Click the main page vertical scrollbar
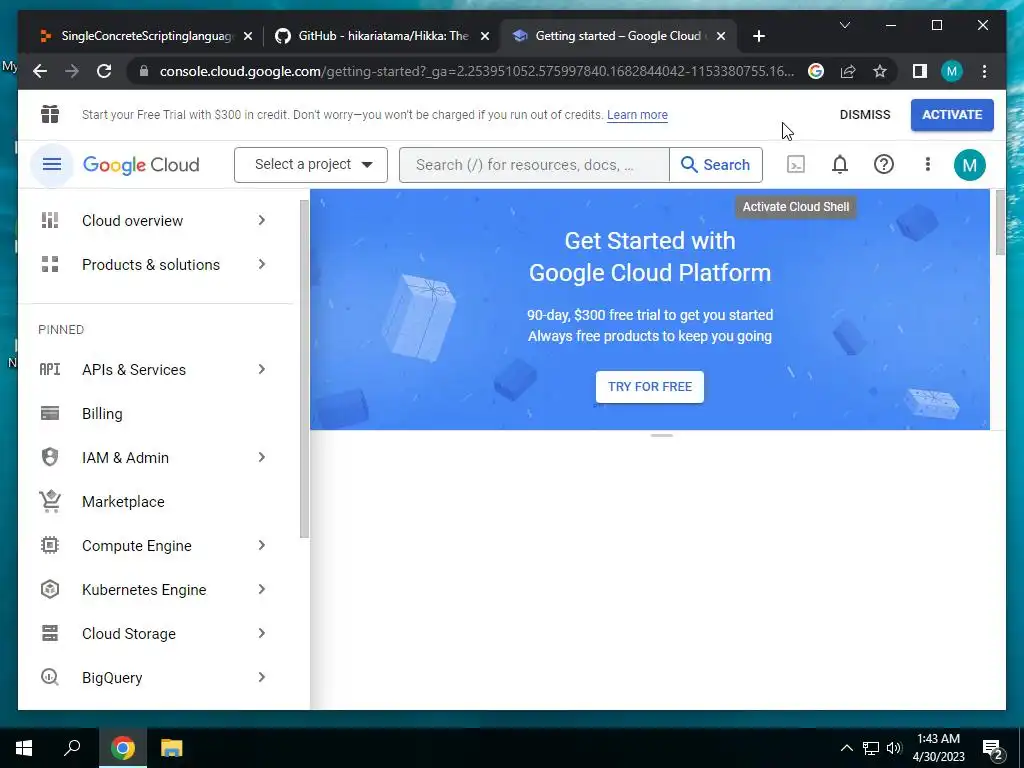 coord(1000,222)
